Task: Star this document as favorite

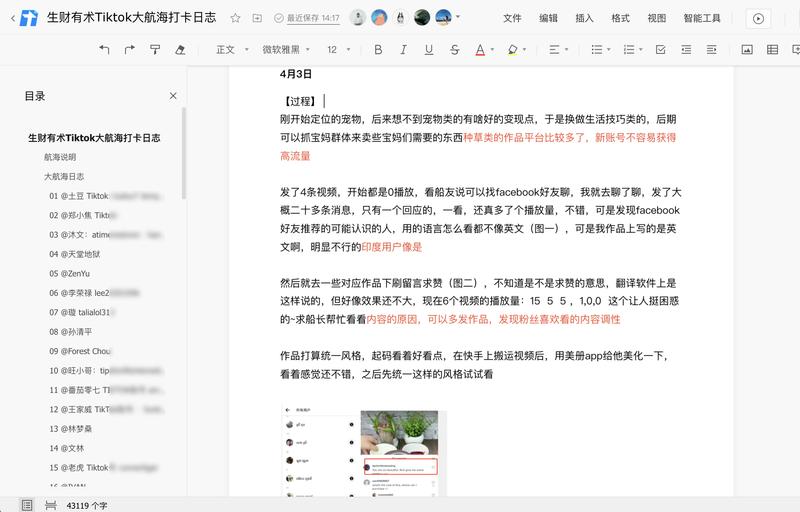Action: [x=235, y=18]
